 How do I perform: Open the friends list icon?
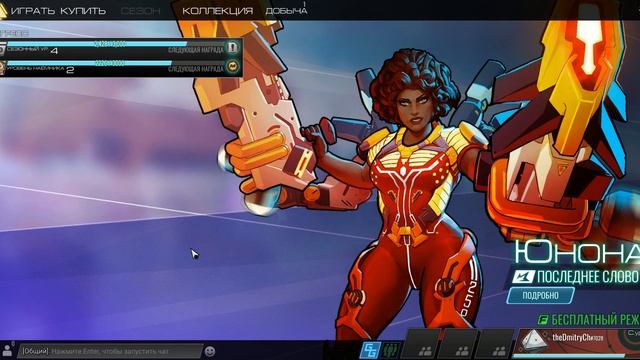7,350
